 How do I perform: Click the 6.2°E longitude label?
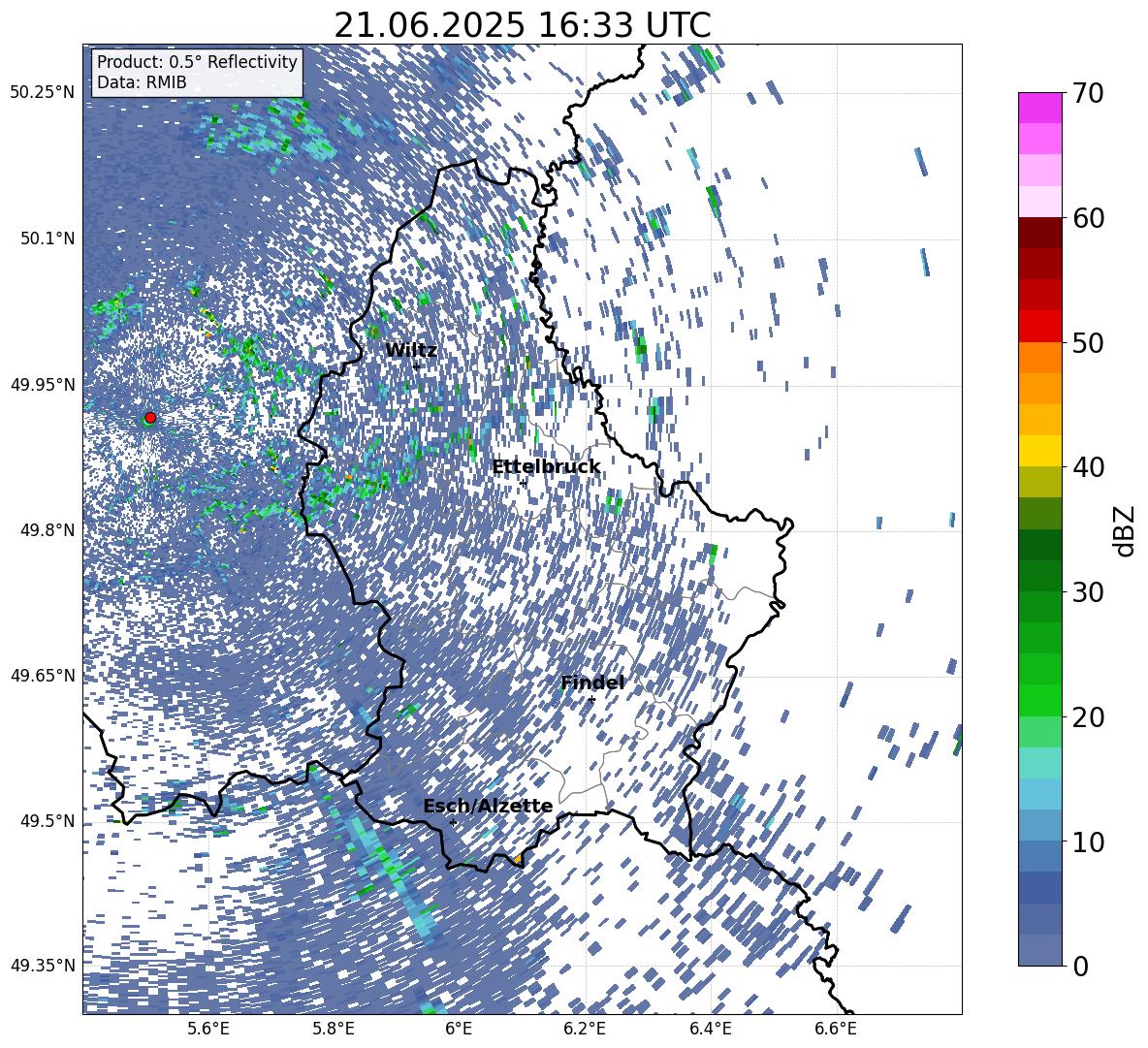[585, 1030]
